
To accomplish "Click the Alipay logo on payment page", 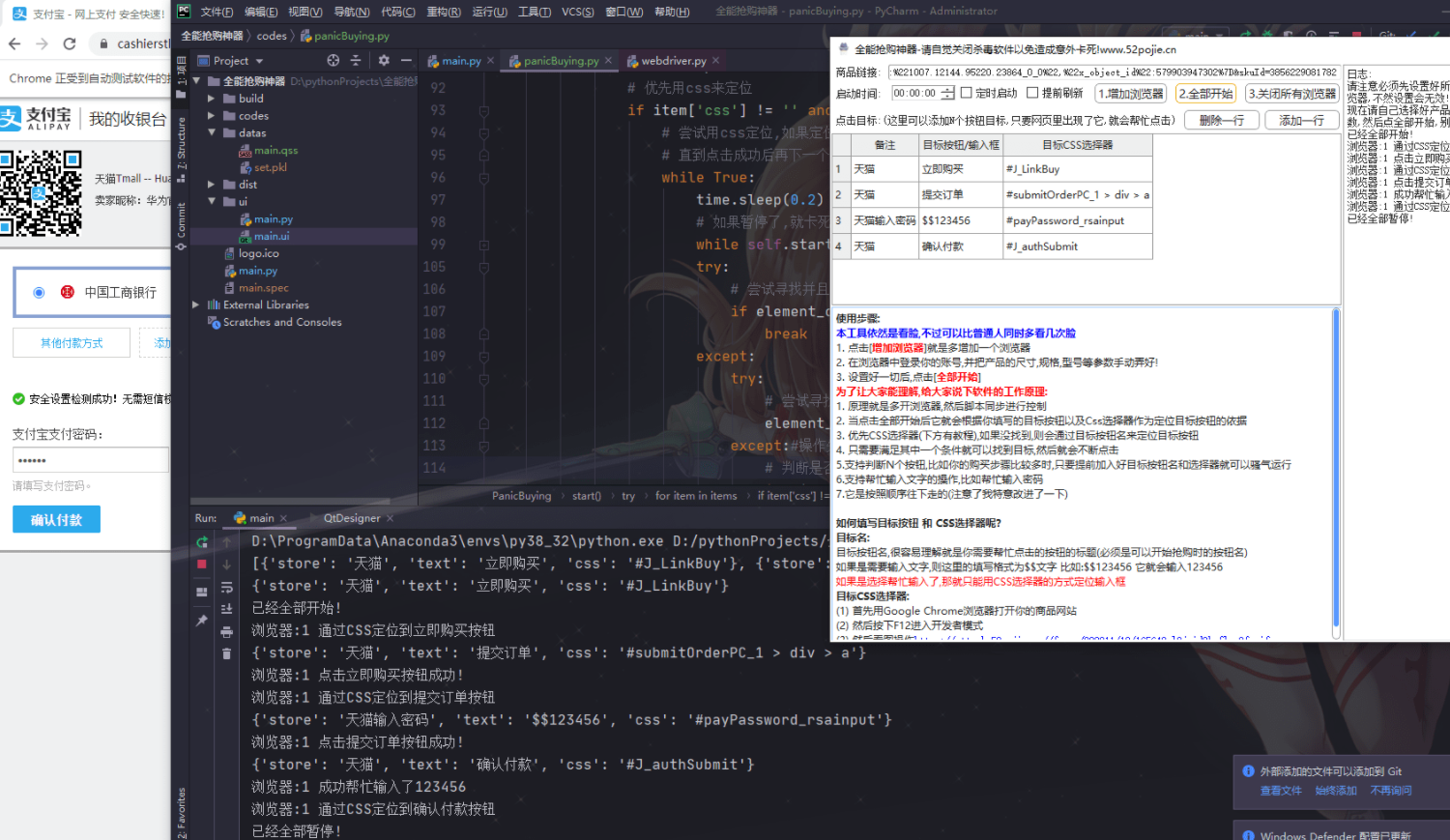I will click(36, 119).
